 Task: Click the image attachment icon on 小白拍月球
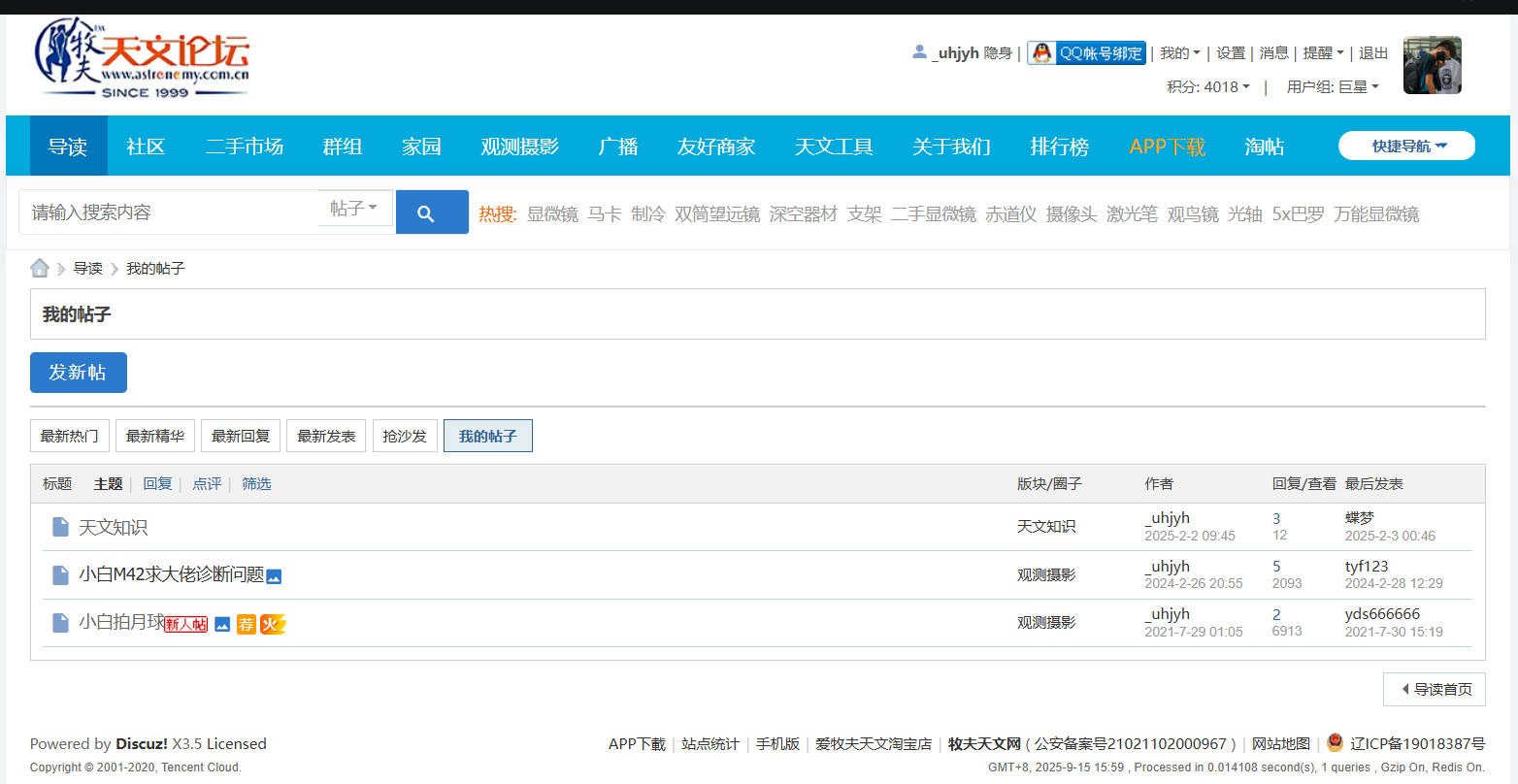pos(222,624)
